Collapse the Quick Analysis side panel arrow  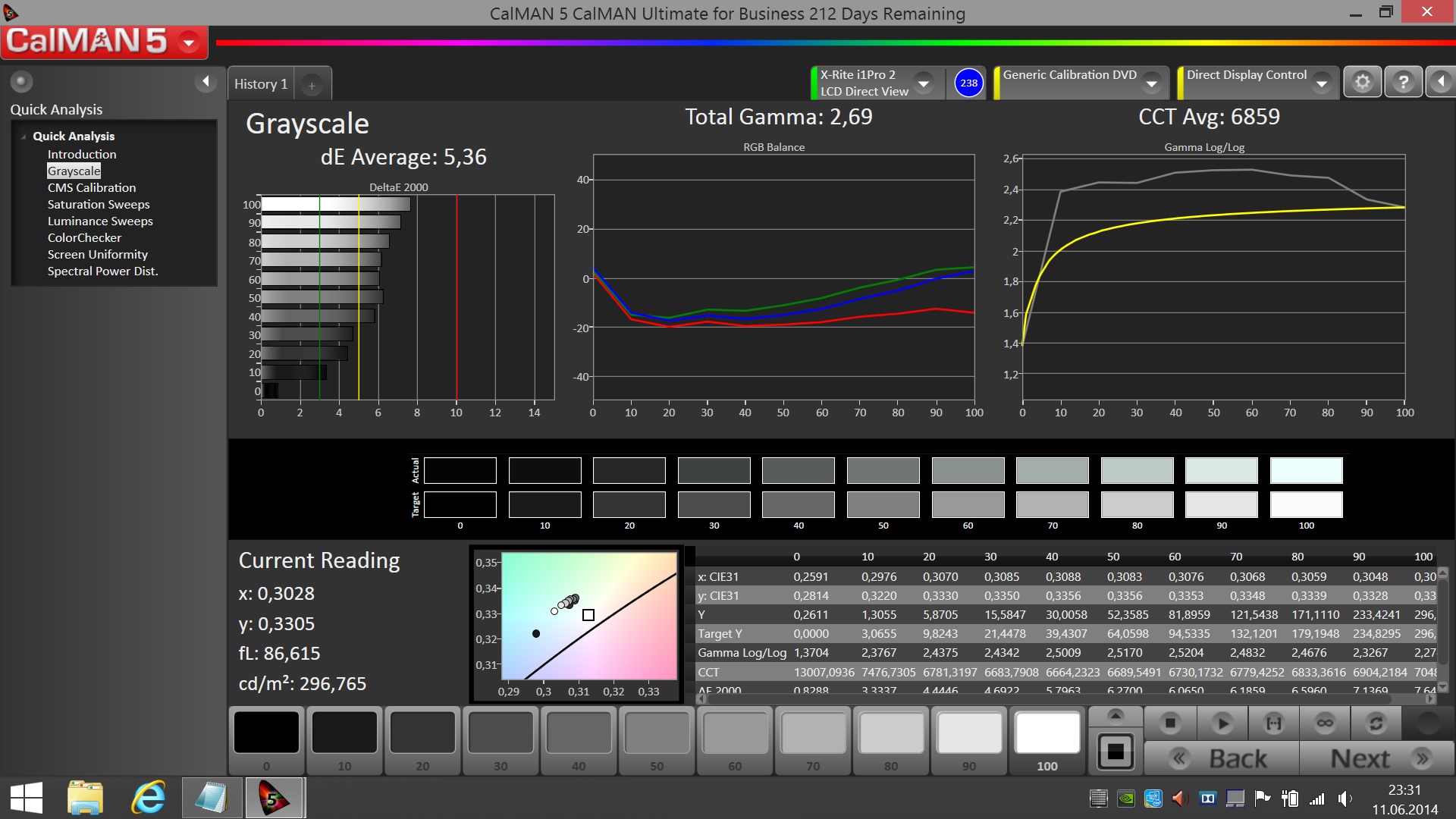coord(205,81)
